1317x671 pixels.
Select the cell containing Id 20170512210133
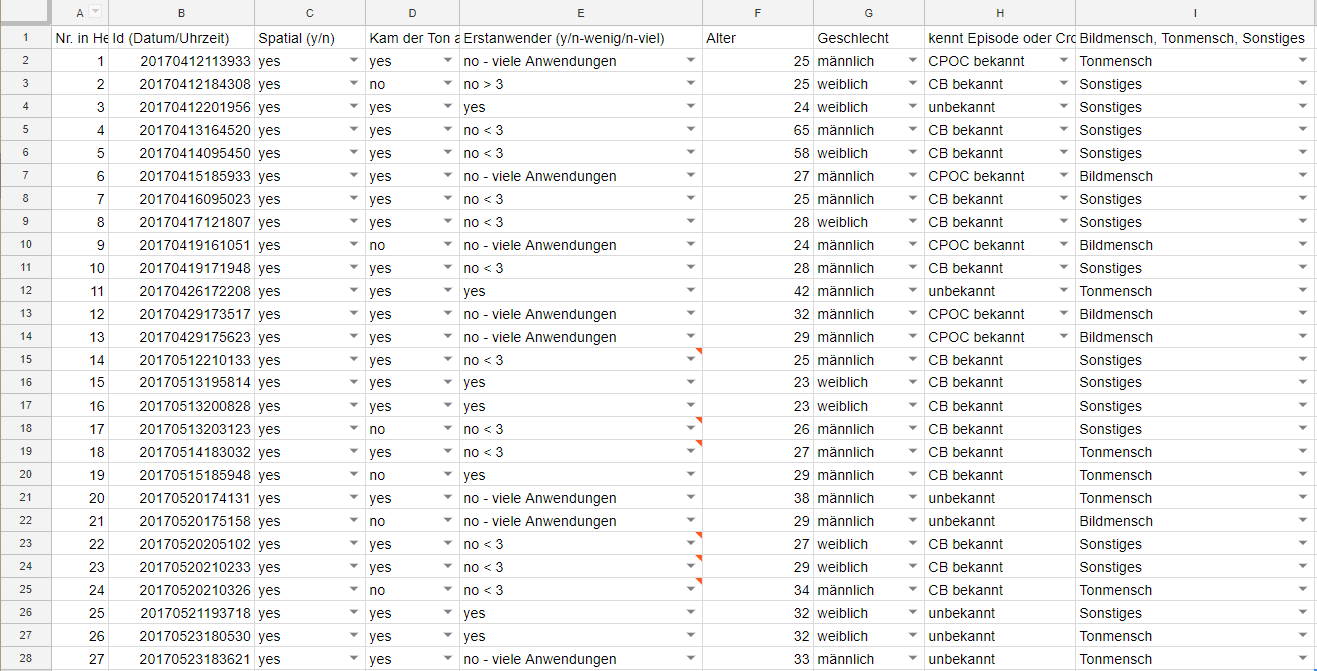click(181, 360)
